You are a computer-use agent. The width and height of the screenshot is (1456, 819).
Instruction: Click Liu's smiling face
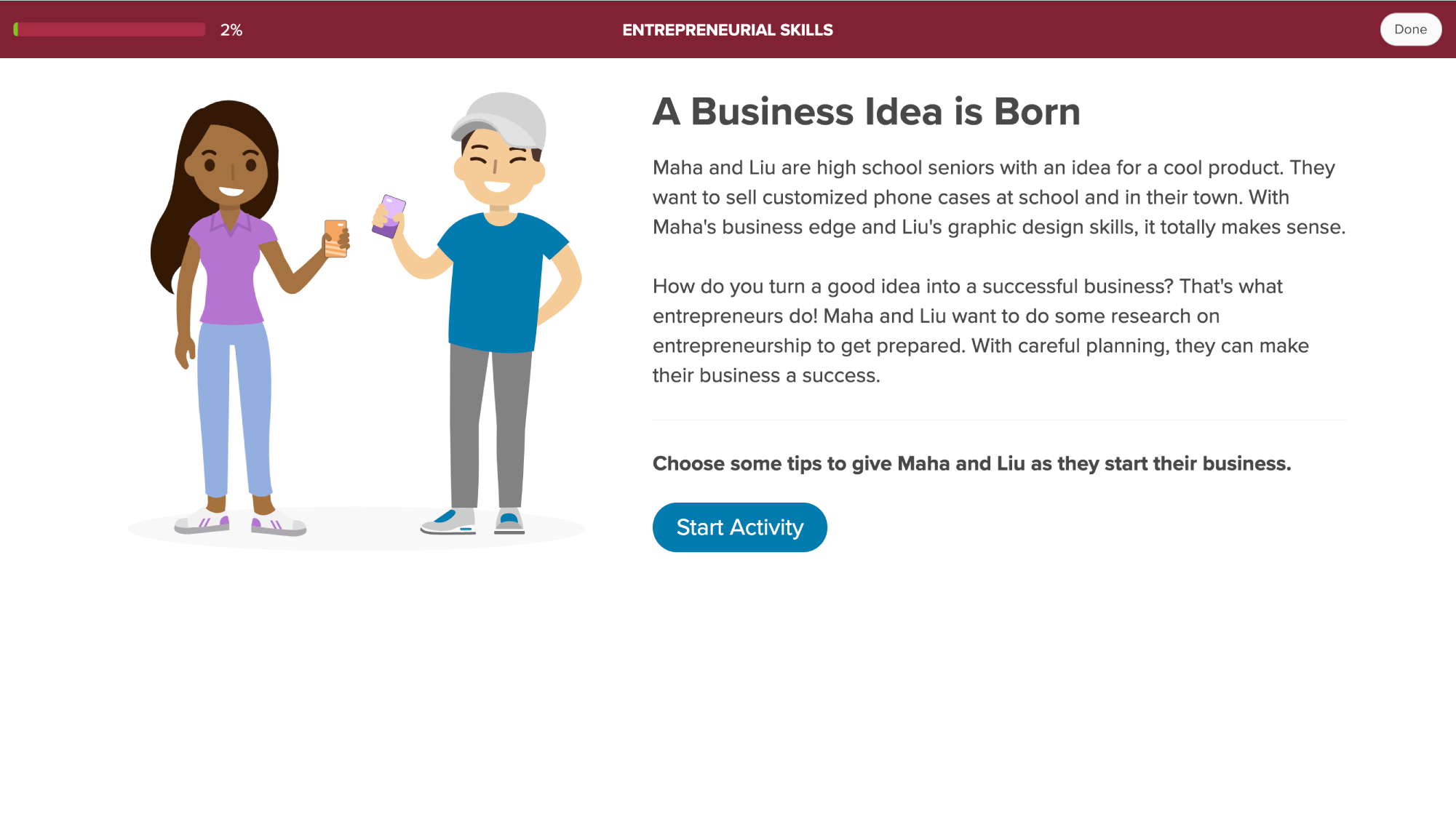point(498,167)
